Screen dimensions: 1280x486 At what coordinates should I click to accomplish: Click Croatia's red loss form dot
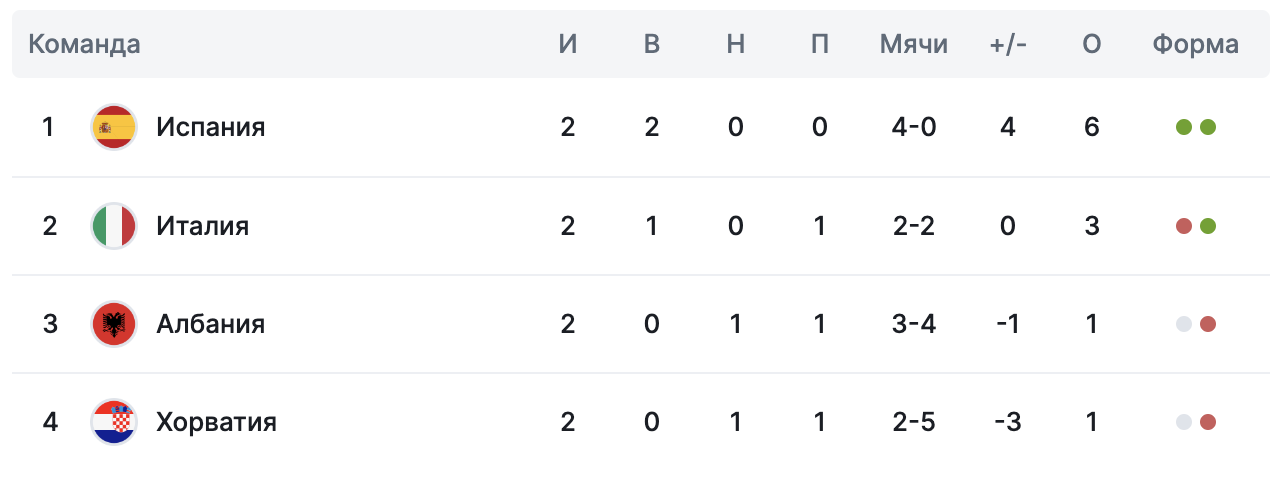click(x=1208, y=422)
